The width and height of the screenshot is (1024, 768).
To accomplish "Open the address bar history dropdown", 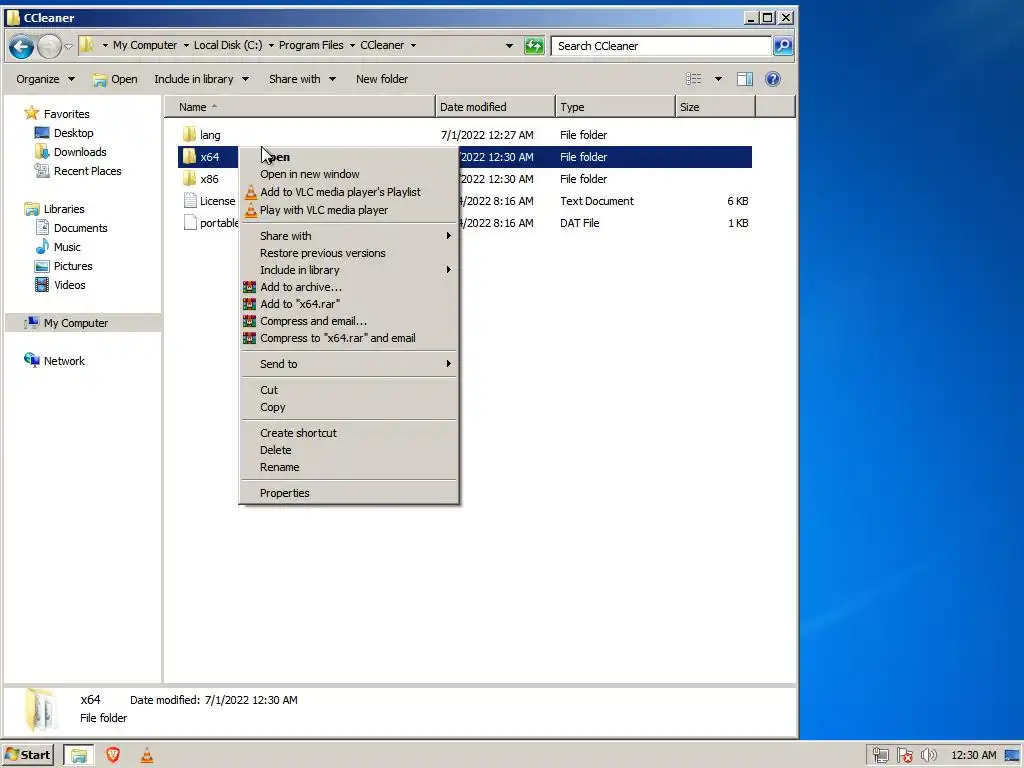I will (509, 46).
